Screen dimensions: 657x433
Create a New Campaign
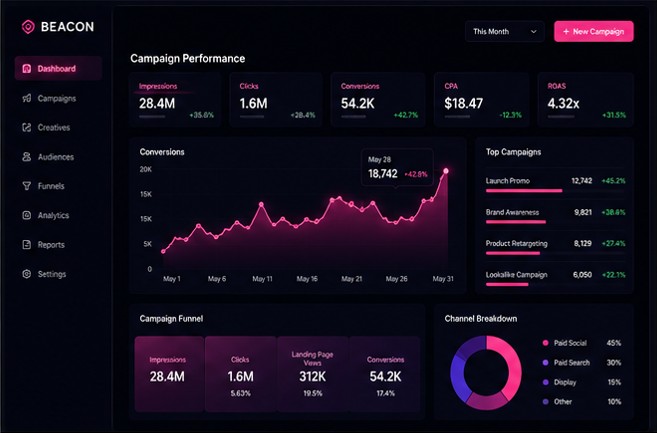[x=594, y=31]
